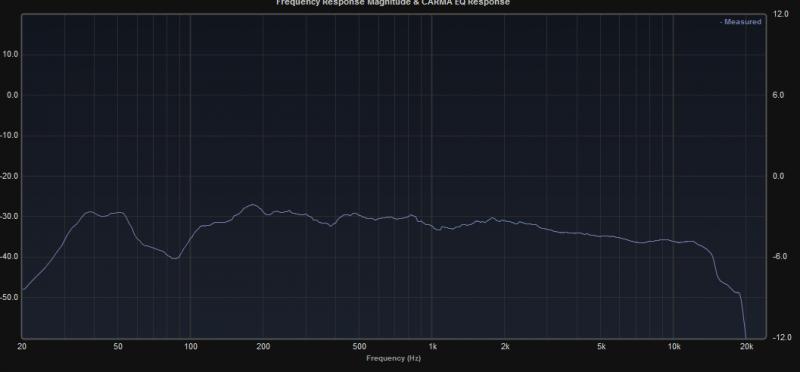The image size is (800, 372).
Task: Select the 200 Hz axis tick label
Action: pos(263,347)
